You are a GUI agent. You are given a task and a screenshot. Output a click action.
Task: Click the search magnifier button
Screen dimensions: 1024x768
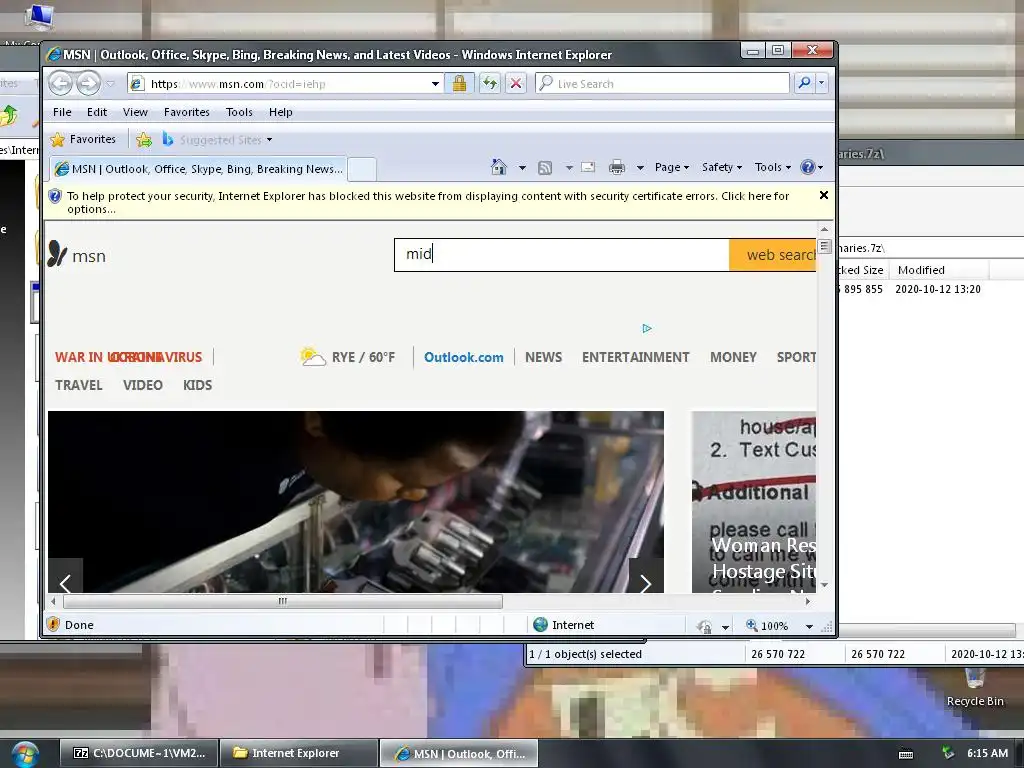coord(805,83)
